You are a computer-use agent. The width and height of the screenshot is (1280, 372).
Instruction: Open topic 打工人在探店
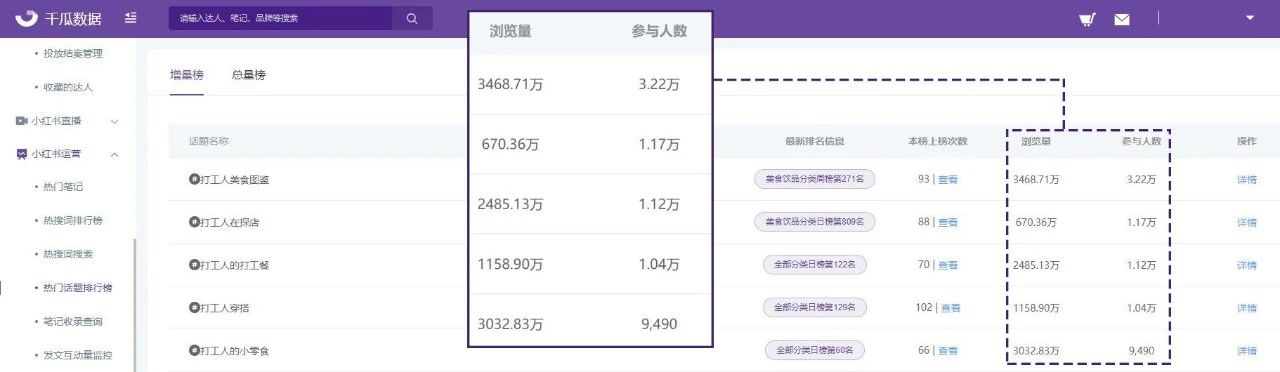point(230,222)
